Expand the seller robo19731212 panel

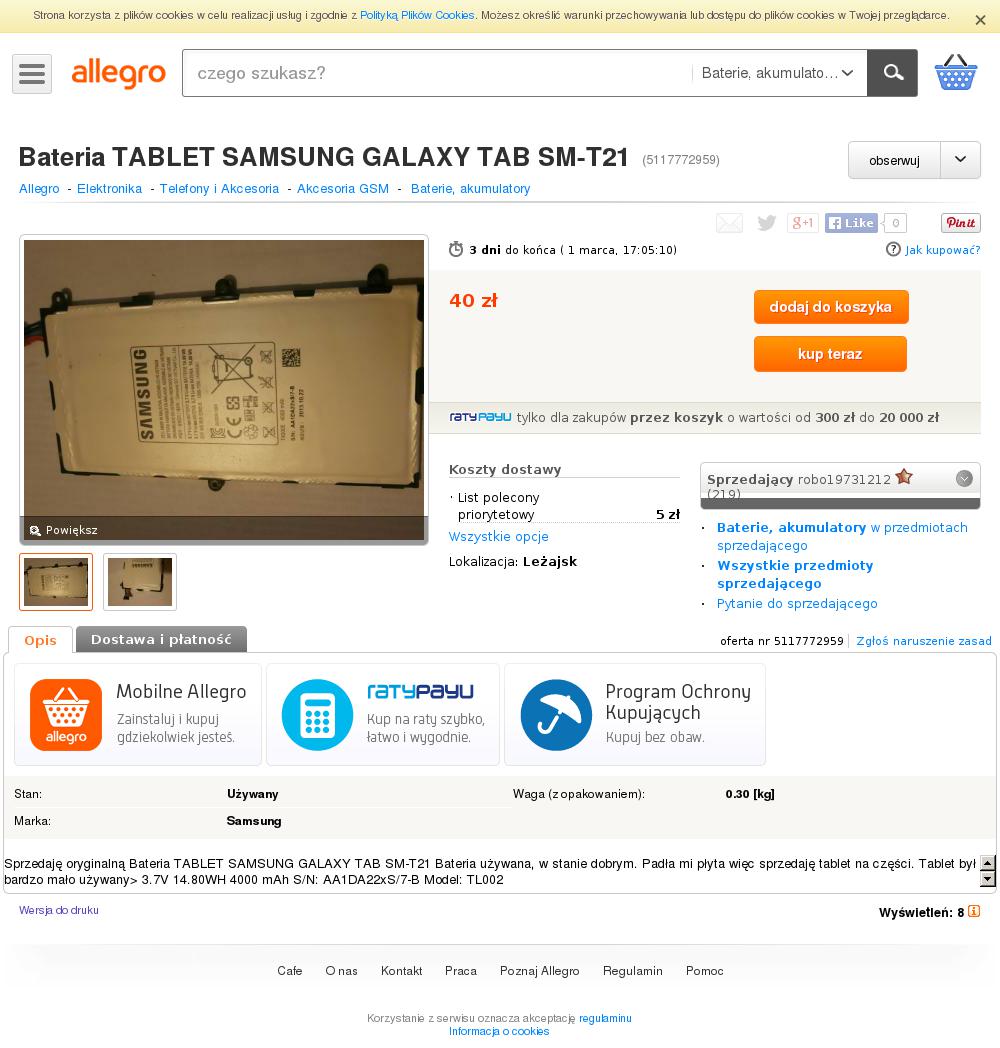964,479
